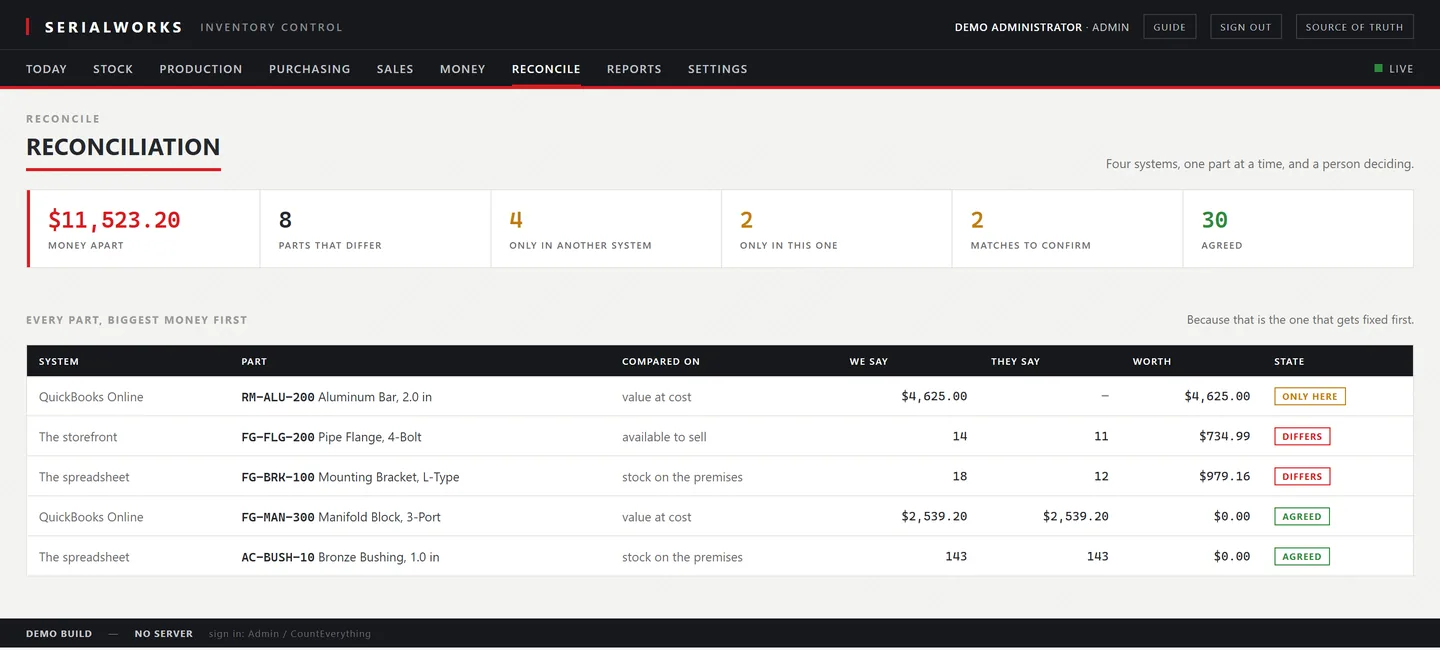The width and height of the screenshot is (1440, 650).
Task: Click They Say $2,539.20 for Manifold Block
Action: [x=1076, y=517]
